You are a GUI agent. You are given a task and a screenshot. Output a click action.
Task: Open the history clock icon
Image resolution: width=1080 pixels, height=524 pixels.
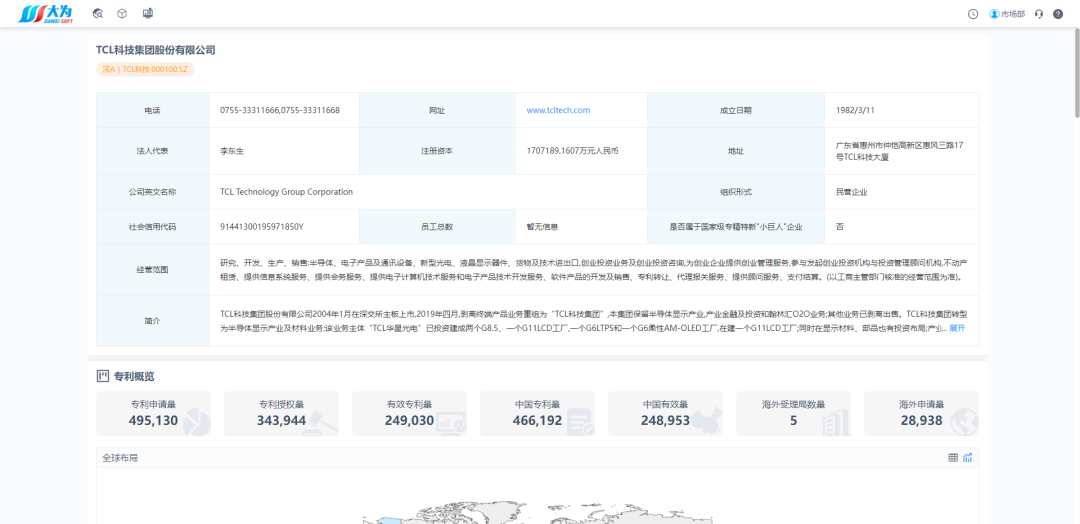pos(973,14)
